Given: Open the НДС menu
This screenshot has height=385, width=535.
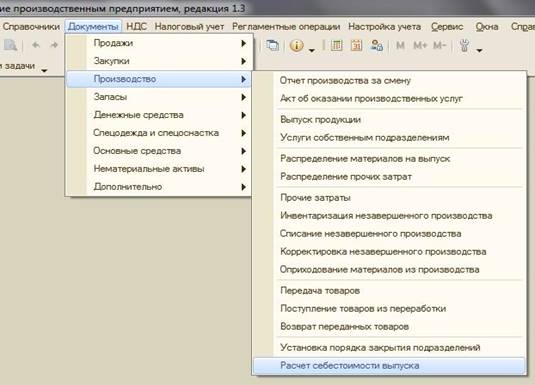Looking at the screenshot, I should tap(136, 27).
